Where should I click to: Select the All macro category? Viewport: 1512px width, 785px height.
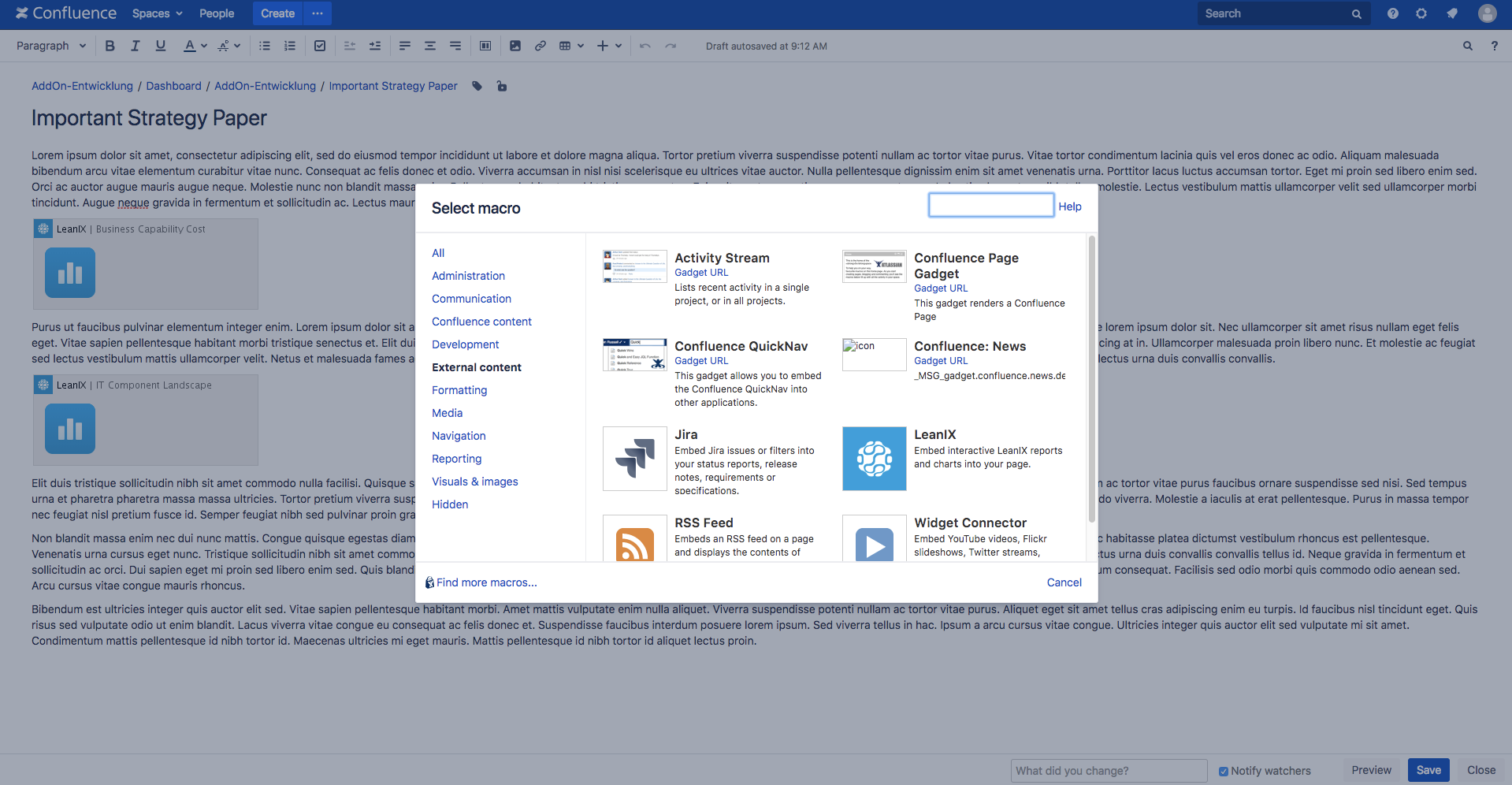tap(438, 253)
